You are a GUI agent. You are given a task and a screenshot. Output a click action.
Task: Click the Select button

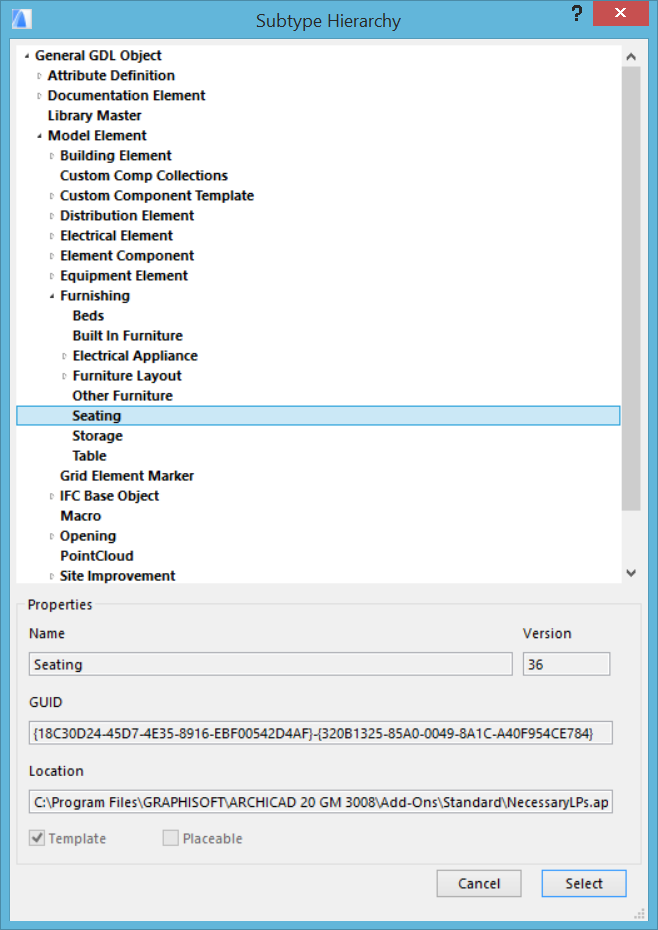coord(584,884)
